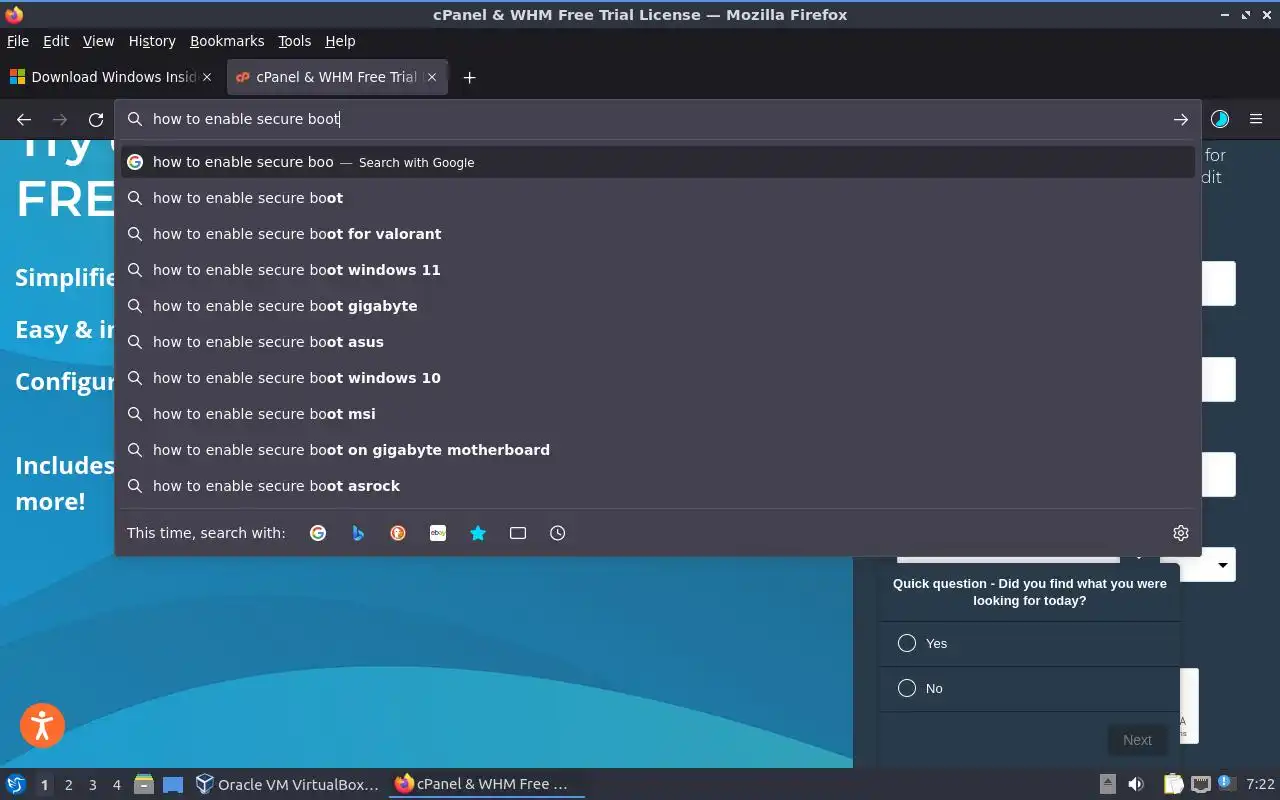
Task: Open the file manager in the taskbar
Action: [144, 784]
